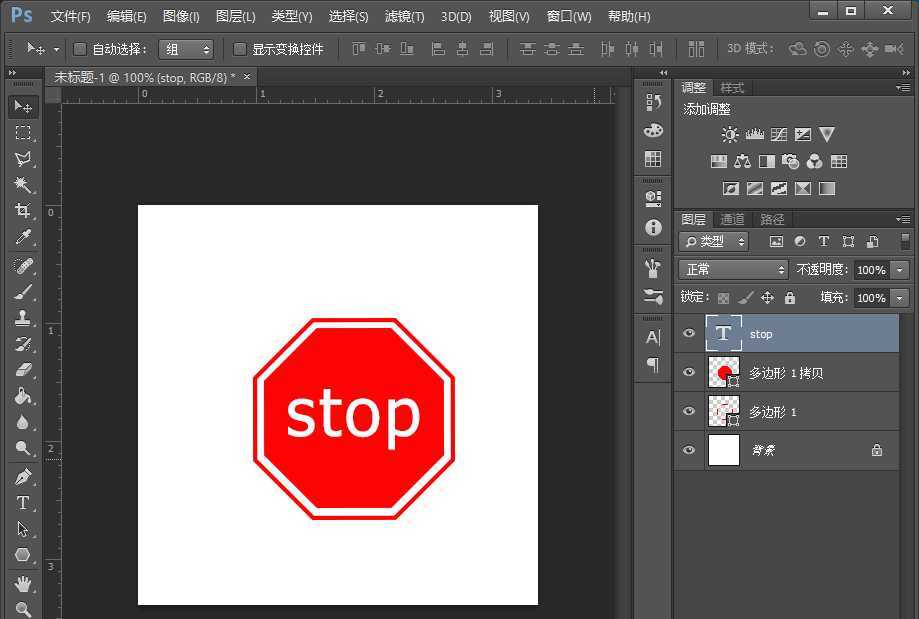The image size is (919, 619).
Task: Select the Eyedropper tool
Action: click(x=22, y=237)
